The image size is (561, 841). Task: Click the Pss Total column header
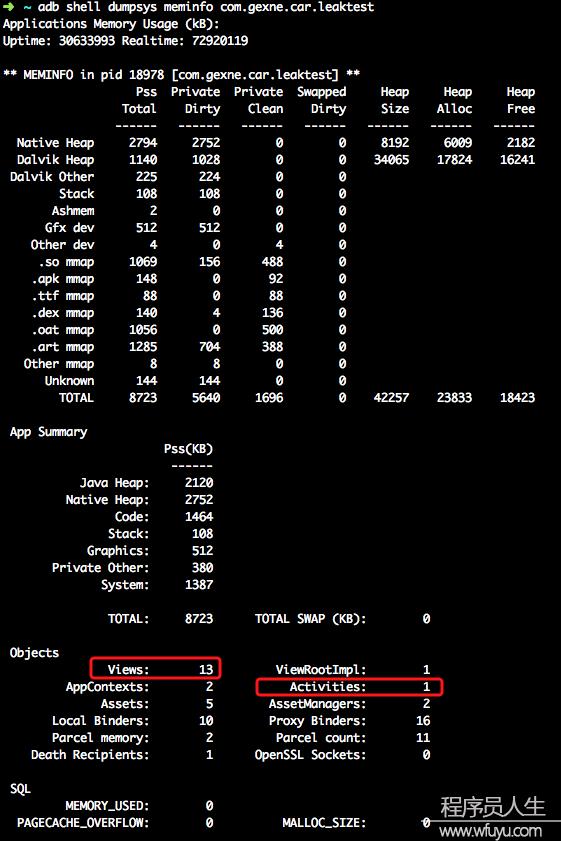click(139, 100)
